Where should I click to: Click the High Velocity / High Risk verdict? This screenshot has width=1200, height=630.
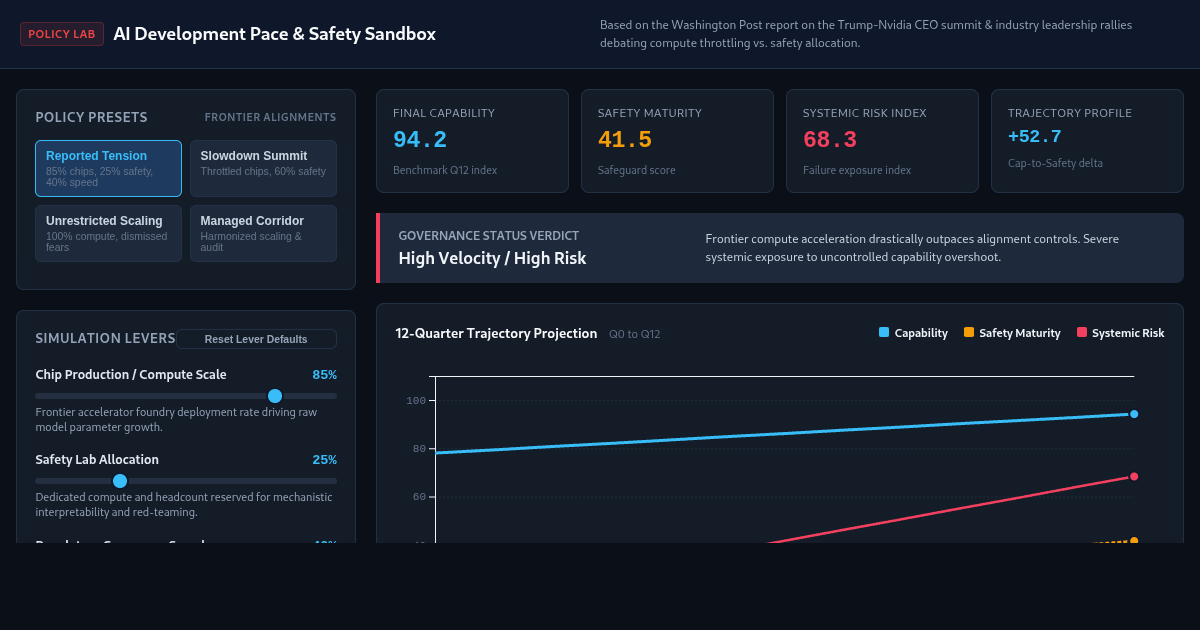[492, 258]
